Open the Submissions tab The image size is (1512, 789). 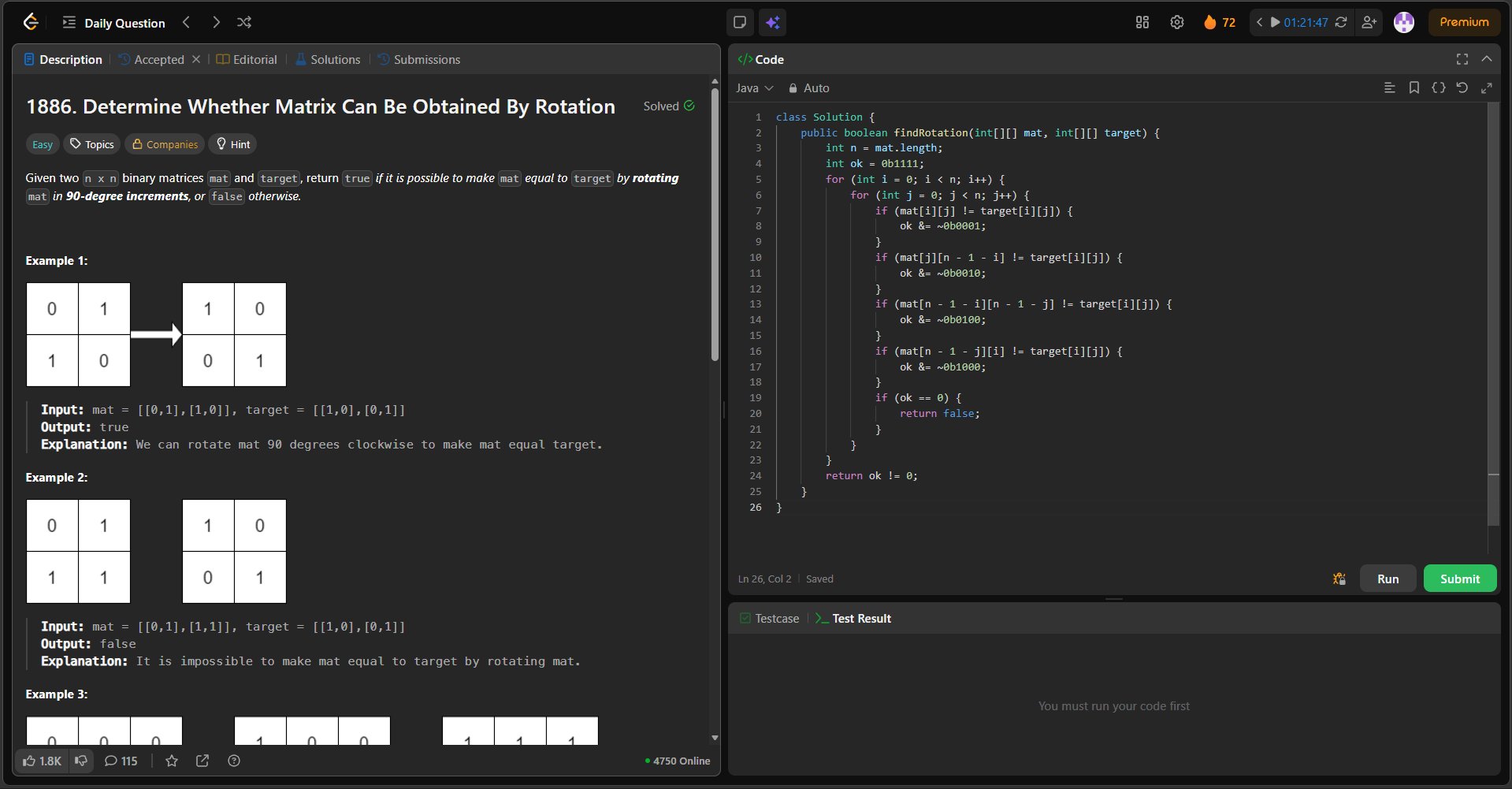[418, 59]
